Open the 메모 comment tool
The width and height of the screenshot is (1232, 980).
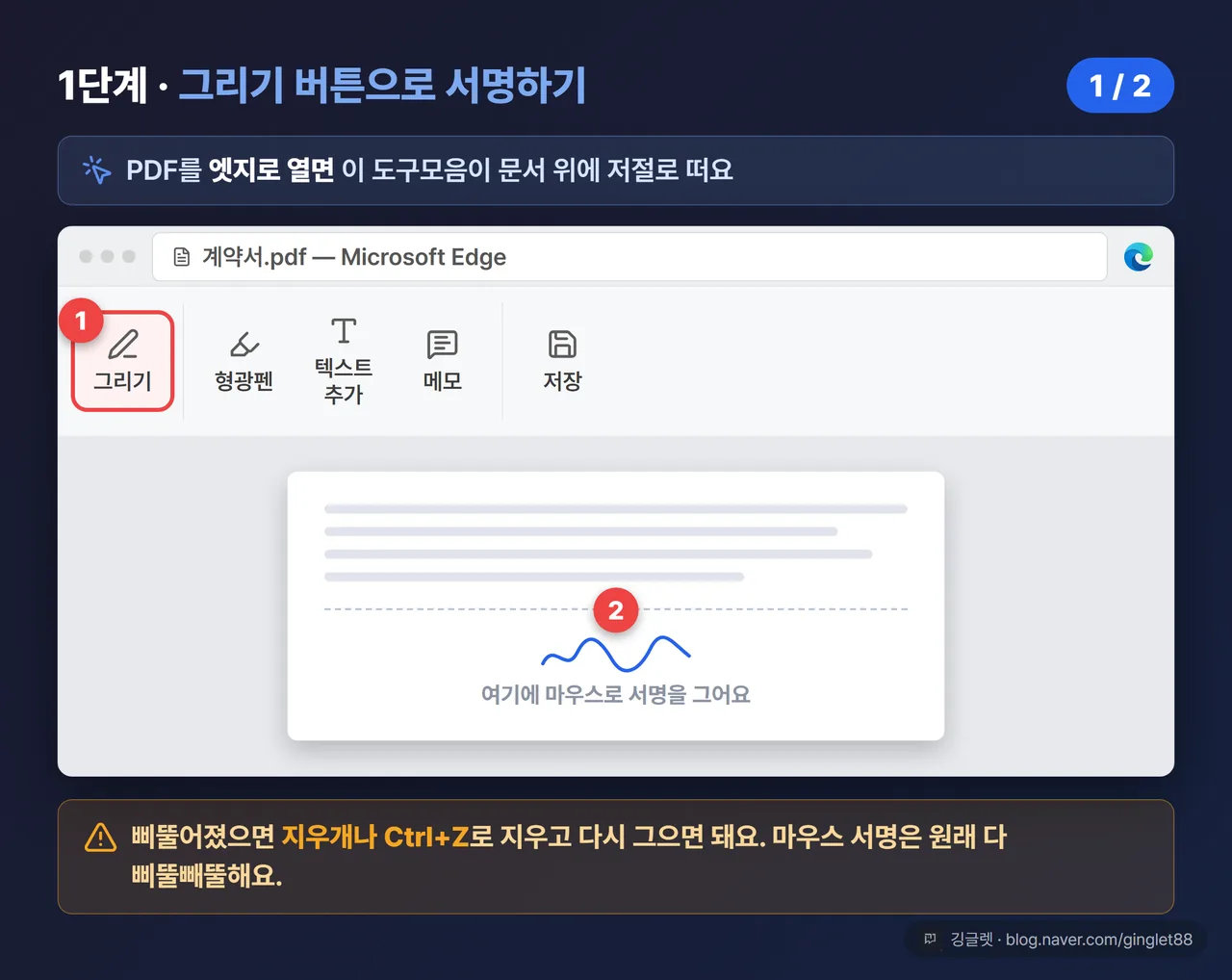click(443, 361)
